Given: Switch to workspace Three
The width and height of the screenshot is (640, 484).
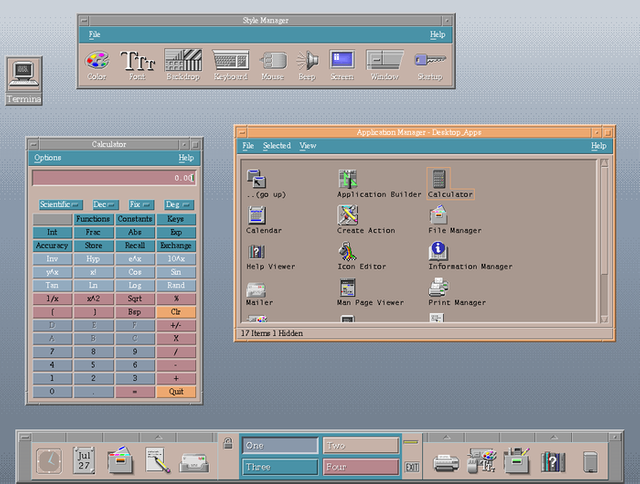Looking at the screenshot, I should pyautogui.click(x=280, y=467).
